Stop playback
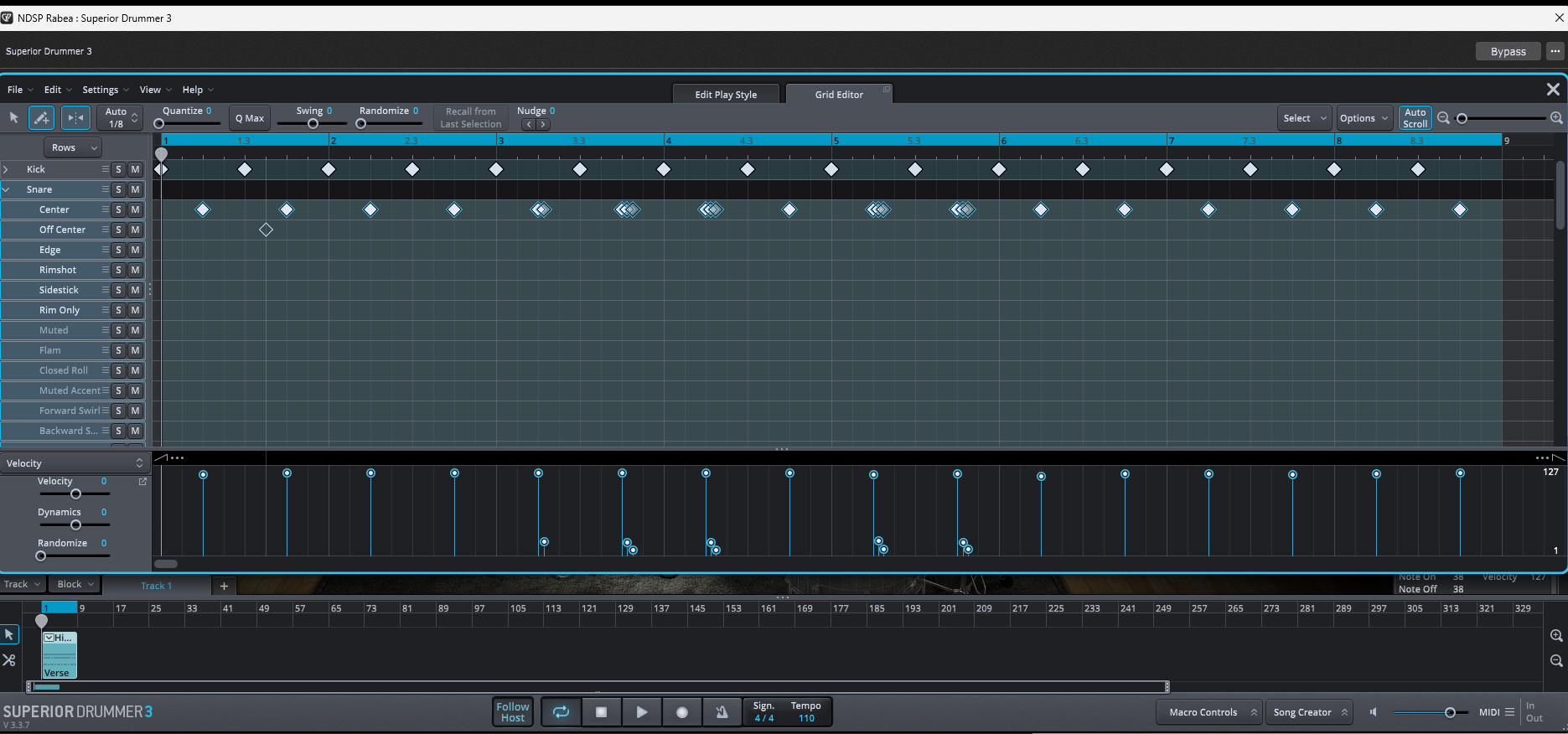1568x734 pixels. pos(601,712)
